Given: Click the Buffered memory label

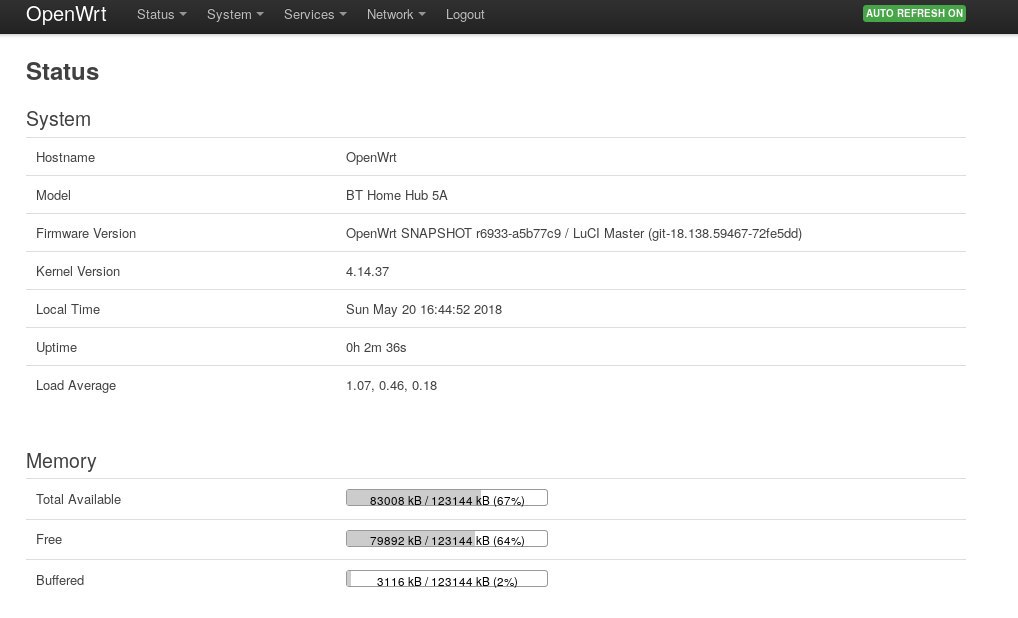Looking at the screenshot, I should (x=60, y=580).
